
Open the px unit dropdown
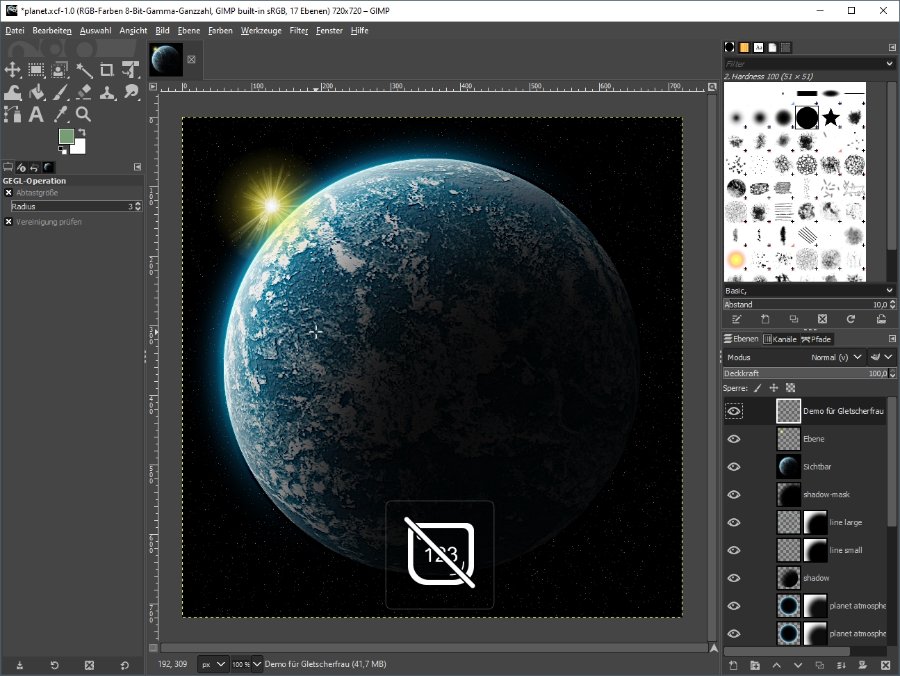pyautogui.click(x=213, y=664)
